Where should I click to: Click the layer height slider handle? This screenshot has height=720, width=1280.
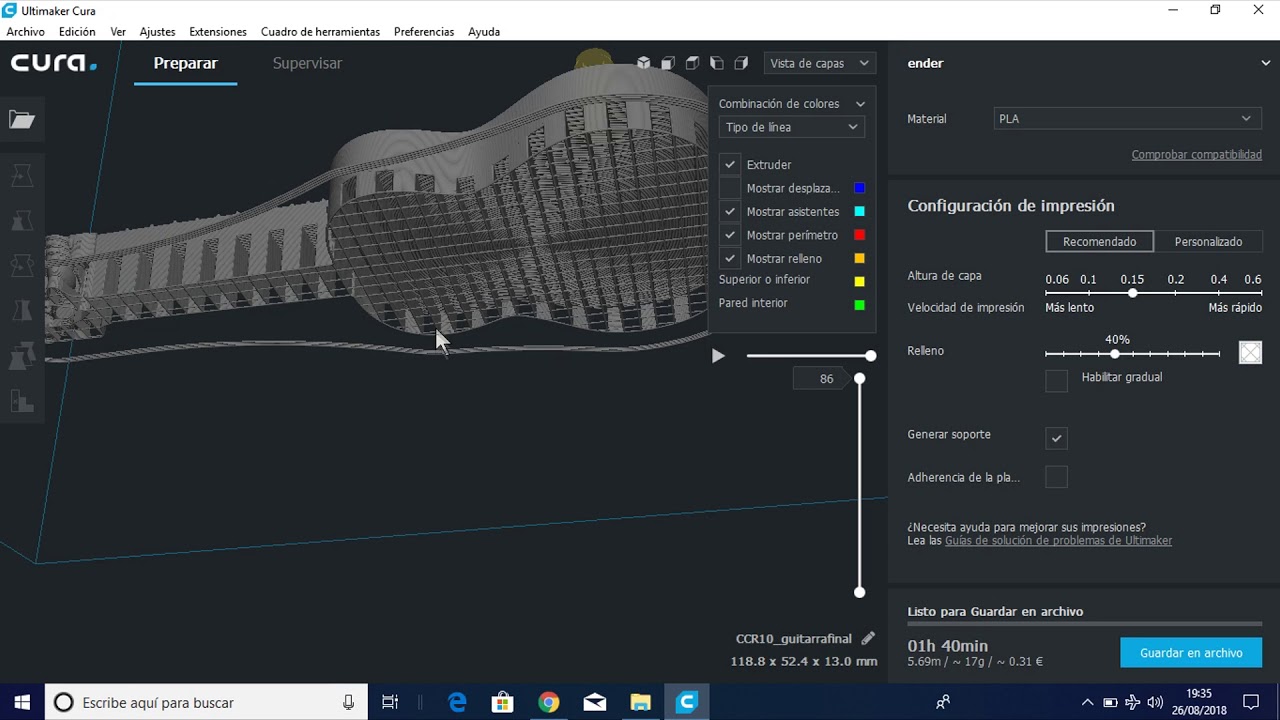click(x=1132, y=294)
